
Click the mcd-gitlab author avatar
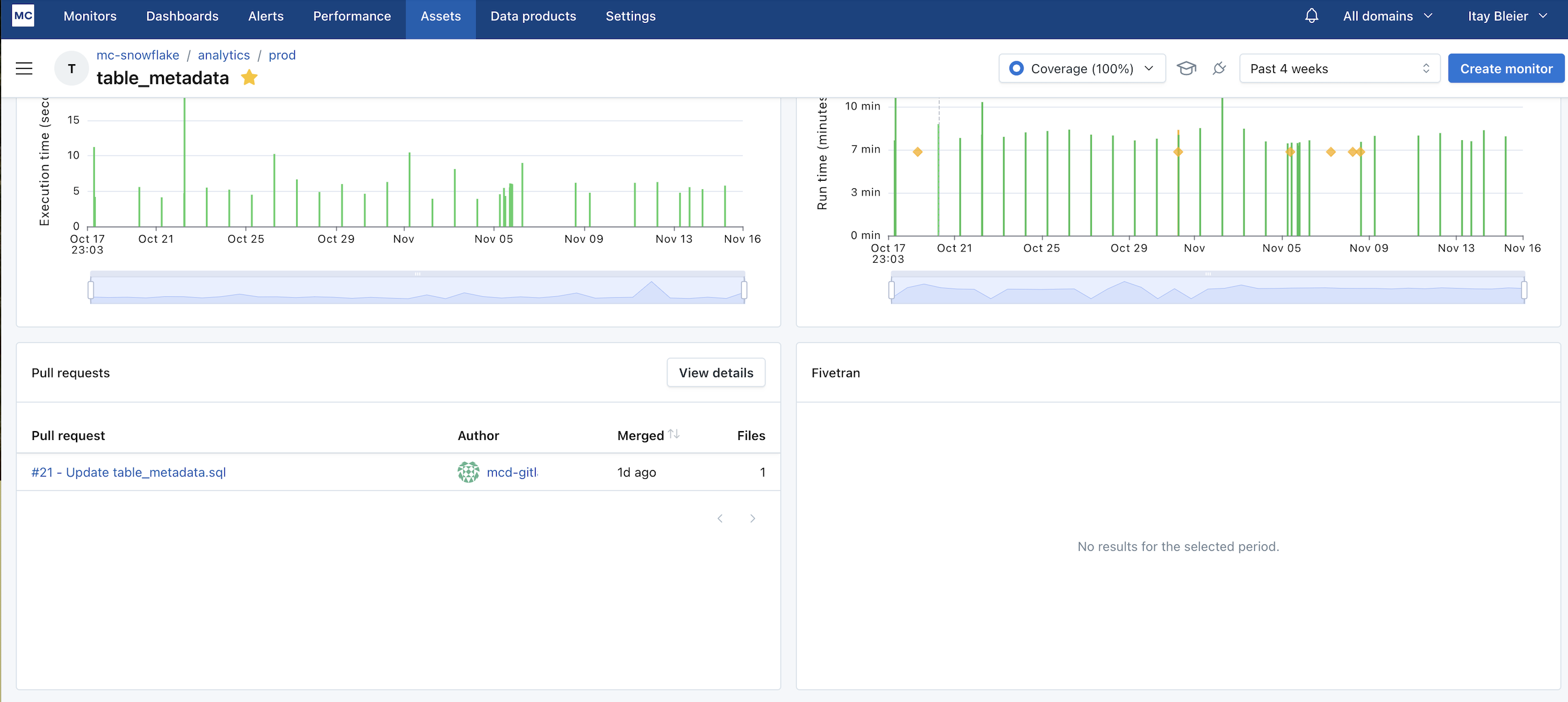click(x=468, y=472)
